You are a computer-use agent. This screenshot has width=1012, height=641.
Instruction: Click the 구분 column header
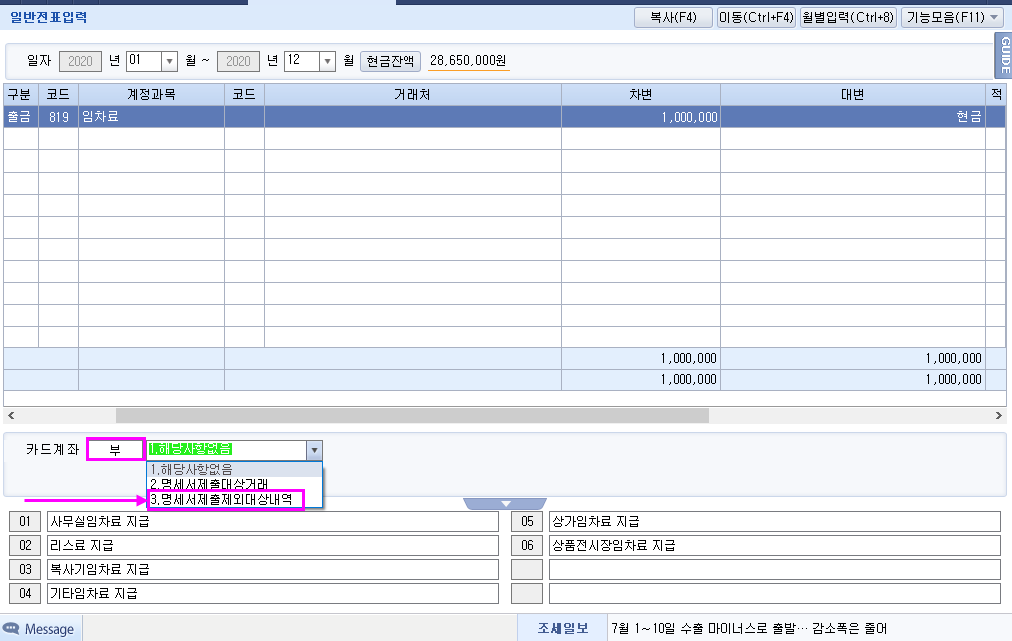(x=21, y=95)
